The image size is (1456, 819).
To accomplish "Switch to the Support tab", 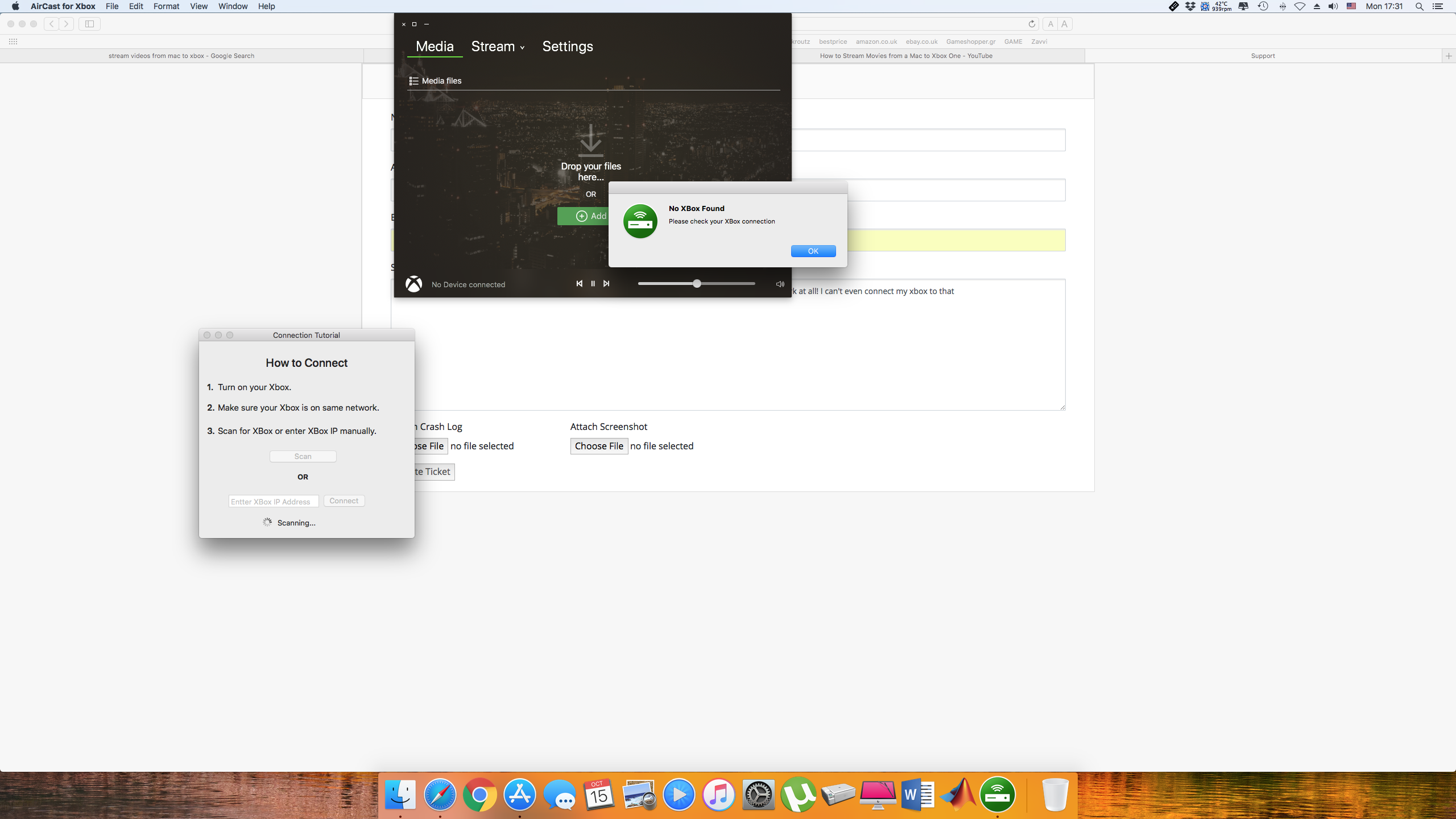I will 1263,56.
